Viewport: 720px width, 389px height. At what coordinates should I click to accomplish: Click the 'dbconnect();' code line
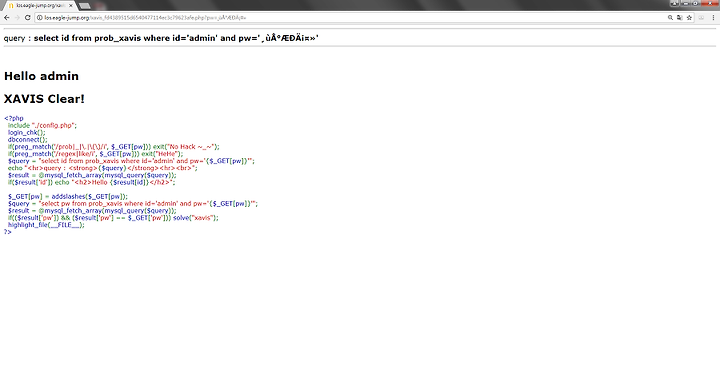click(28, 140)
